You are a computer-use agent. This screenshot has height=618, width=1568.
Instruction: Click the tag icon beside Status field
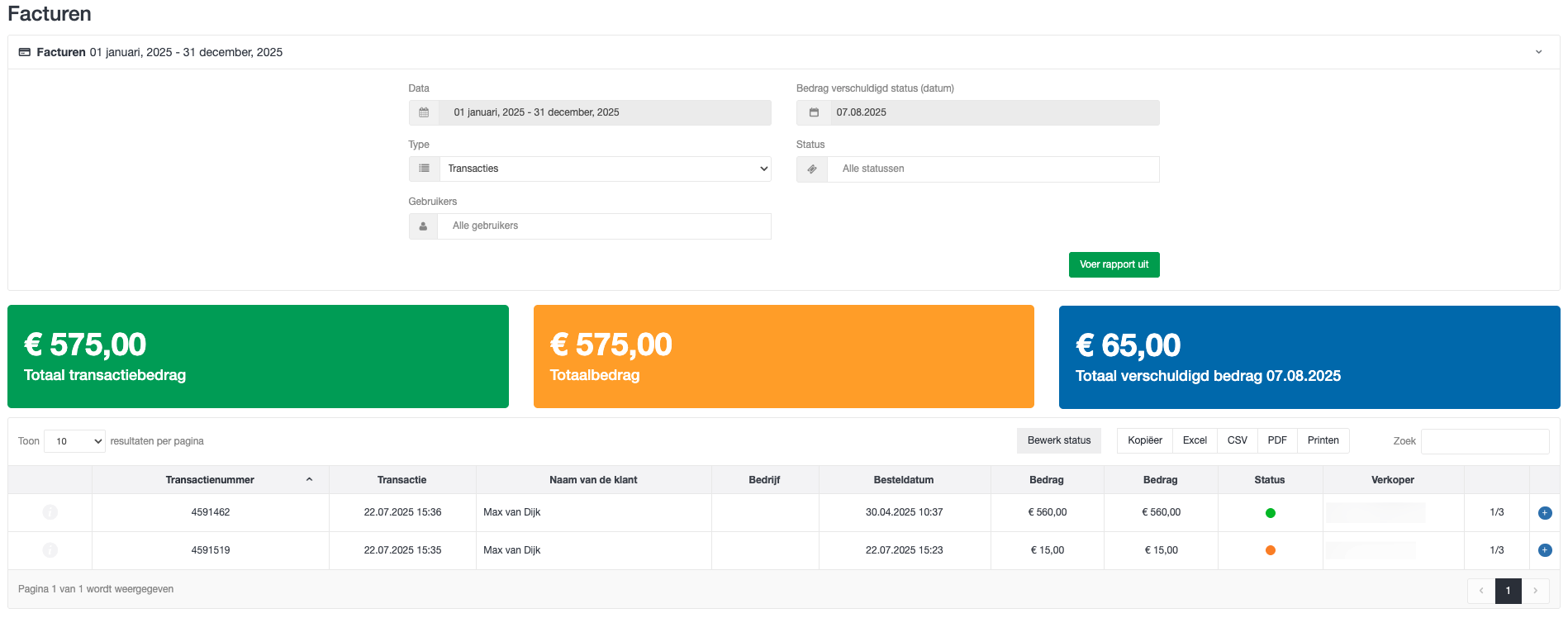(812, 169)
